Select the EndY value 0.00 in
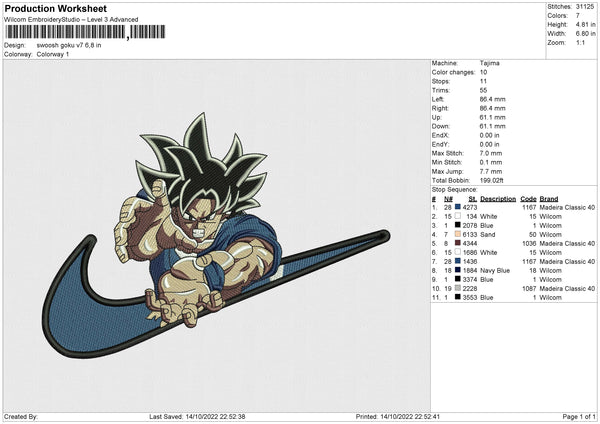The width and height of the screenshot is (600, 424). click(489, 144)
